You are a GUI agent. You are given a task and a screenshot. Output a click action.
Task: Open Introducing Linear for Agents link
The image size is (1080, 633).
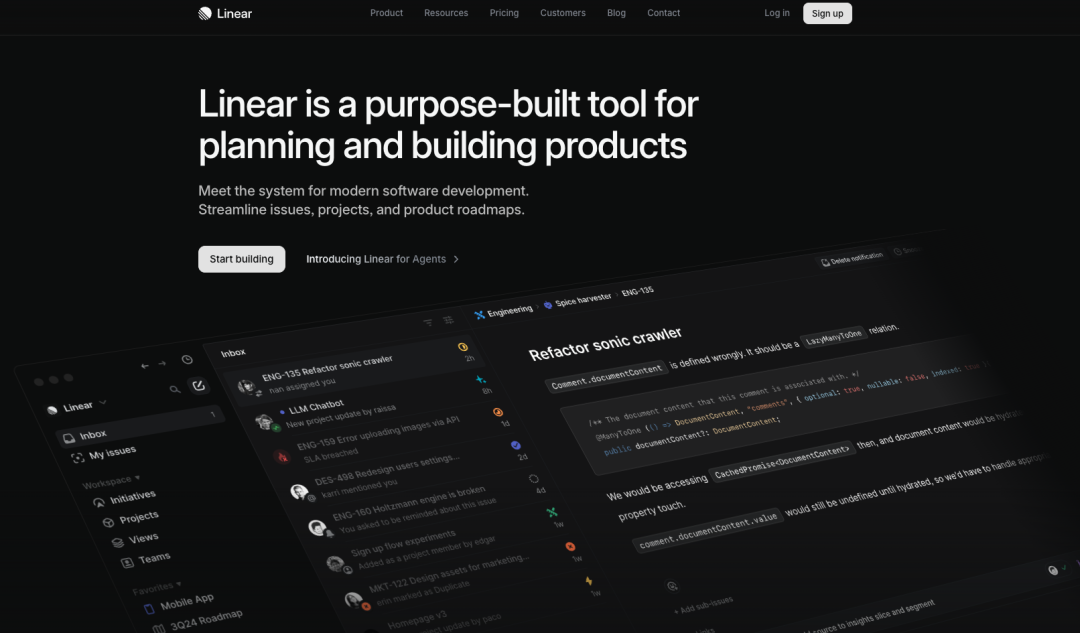click(382, 259)
